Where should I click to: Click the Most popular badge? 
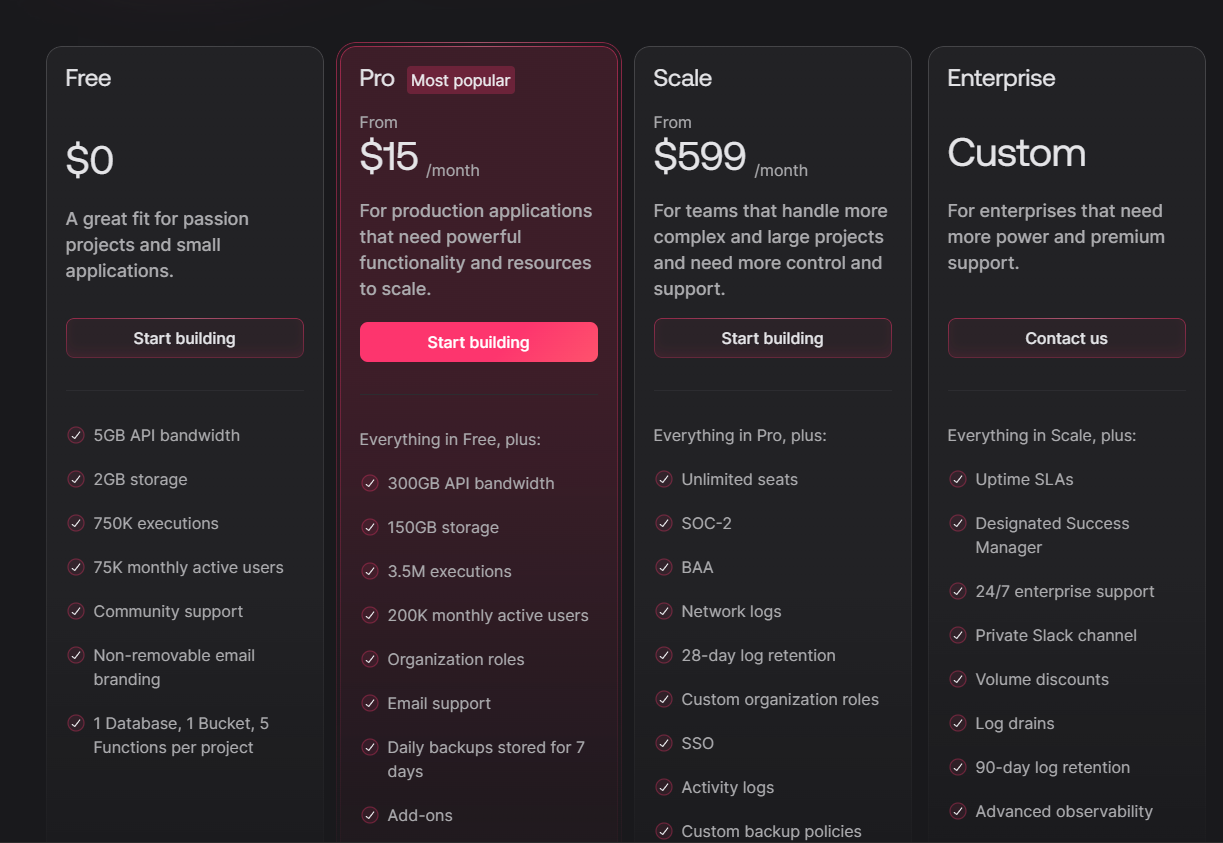click(460, 80)
